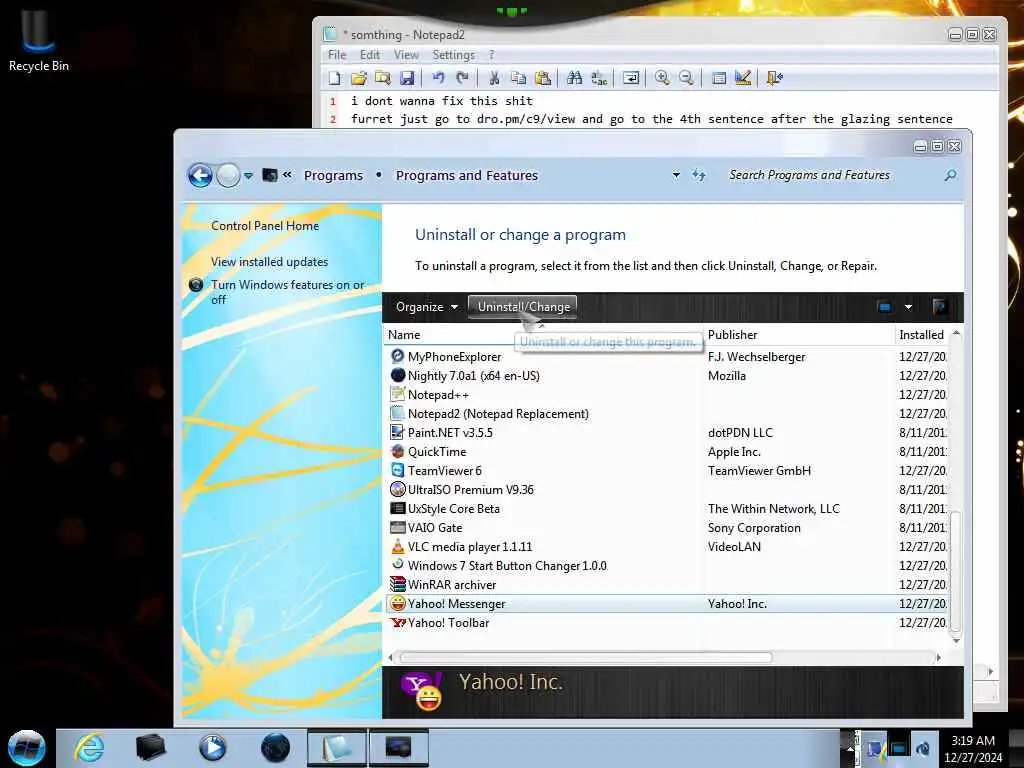Click the Exit icon in Notepad2 toolbar
The height and width of the screenshot is (768, 1024).
775,78
